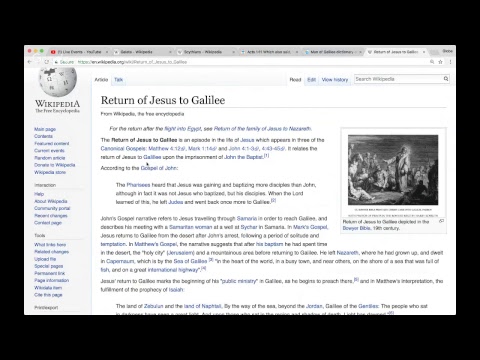The height and width of the screenshot is (360, 480).
Task: Open Contact page link
Action: coord(48,223)
